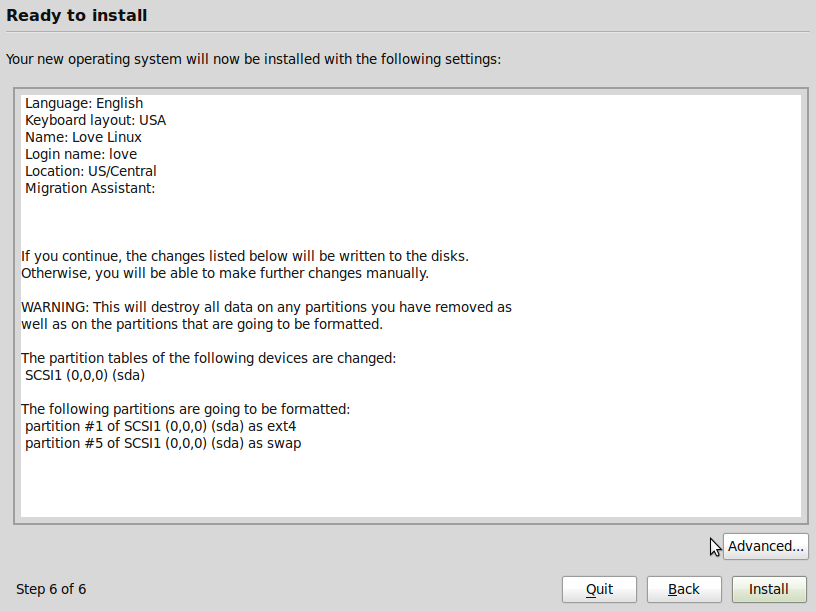This screenshot has width=816, height=612.
Task: Click the "Location: US/Central" line
Action: (x=91, y=171)
